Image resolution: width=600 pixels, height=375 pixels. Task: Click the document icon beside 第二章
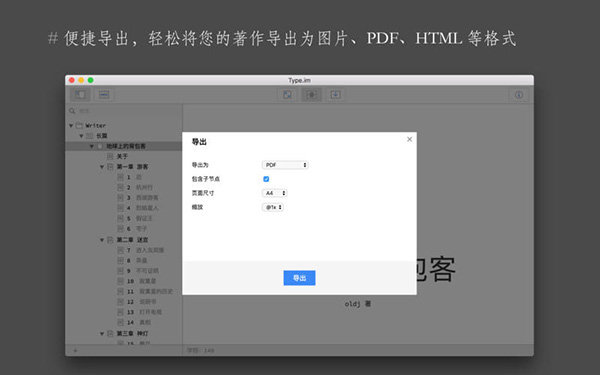pyautogui.click(x=110, y=240)
